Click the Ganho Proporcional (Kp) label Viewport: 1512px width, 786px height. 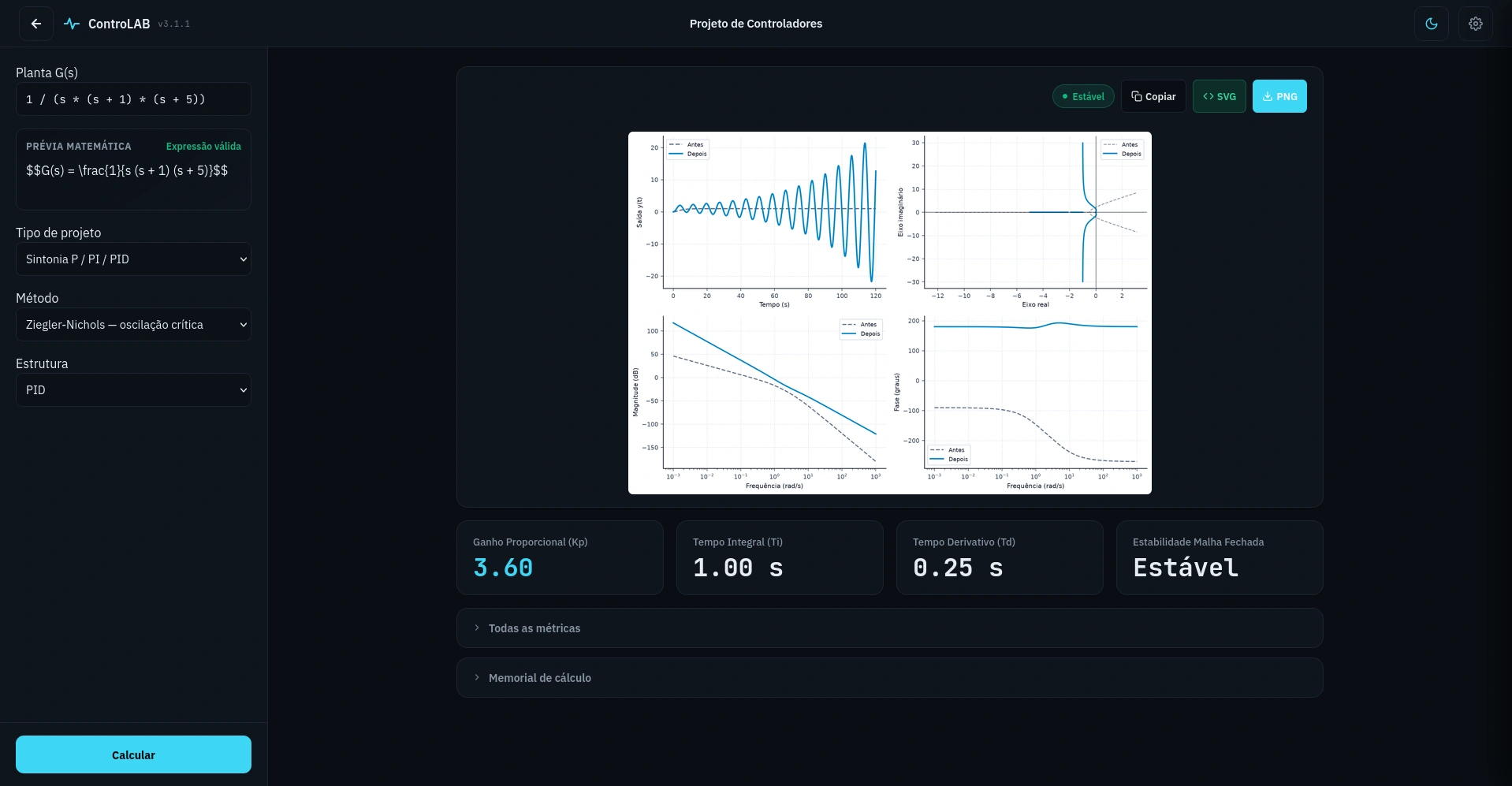(x=530, y=542)
